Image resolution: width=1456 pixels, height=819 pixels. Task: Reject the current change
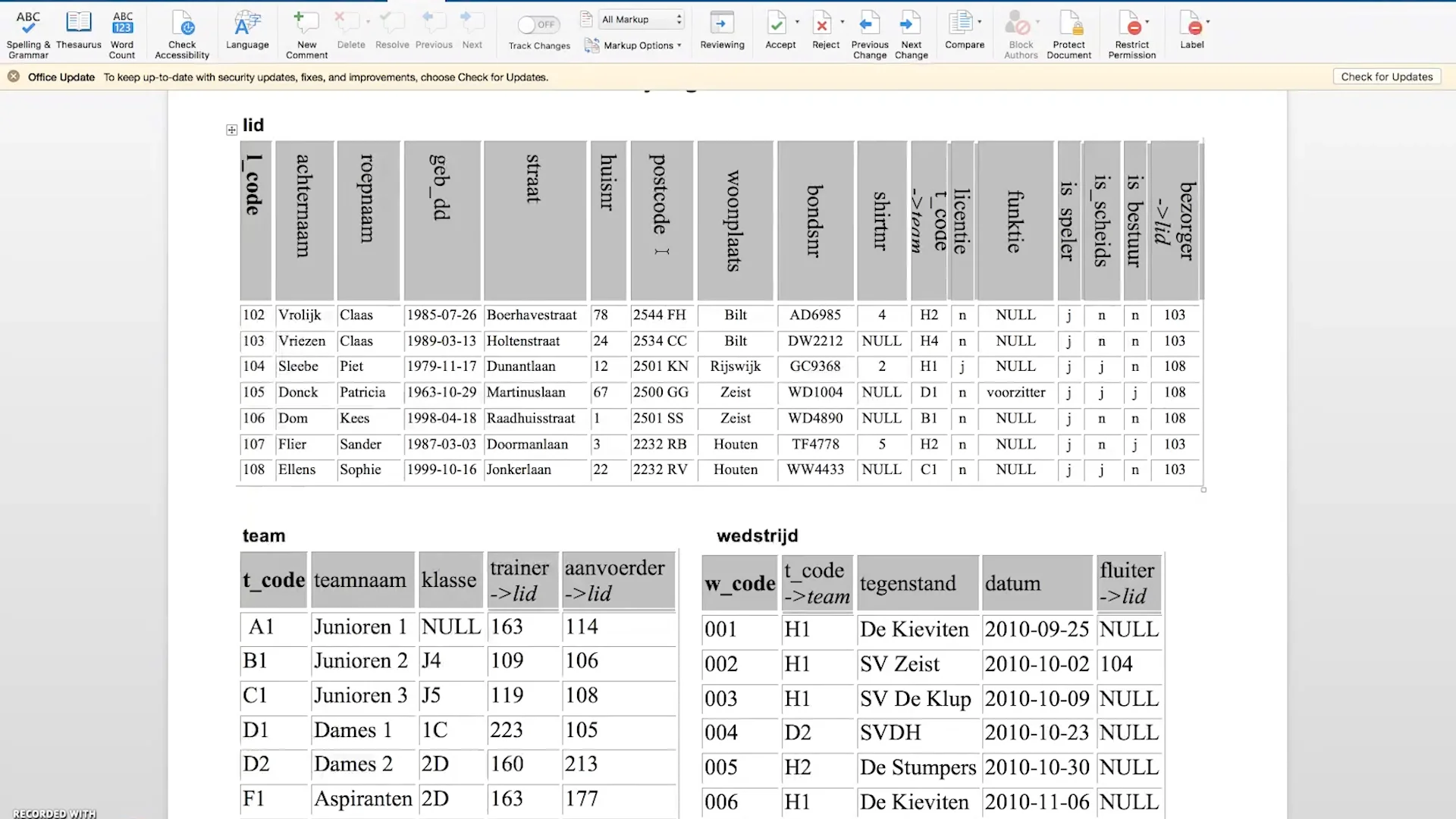point(824,32)
